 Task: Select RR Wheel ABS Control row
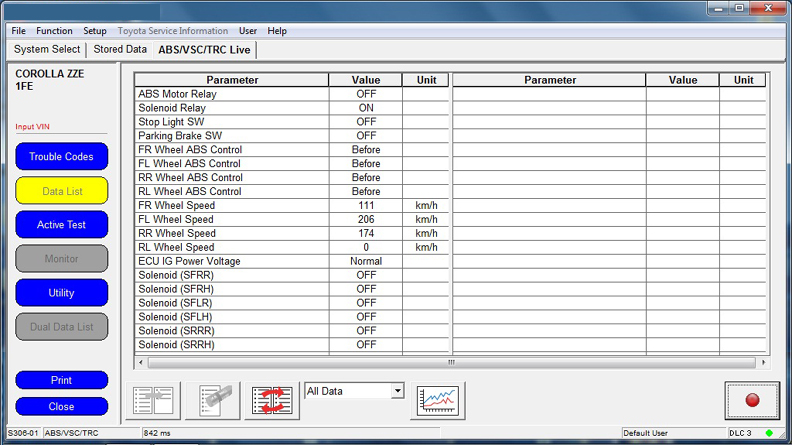point(292,177)
